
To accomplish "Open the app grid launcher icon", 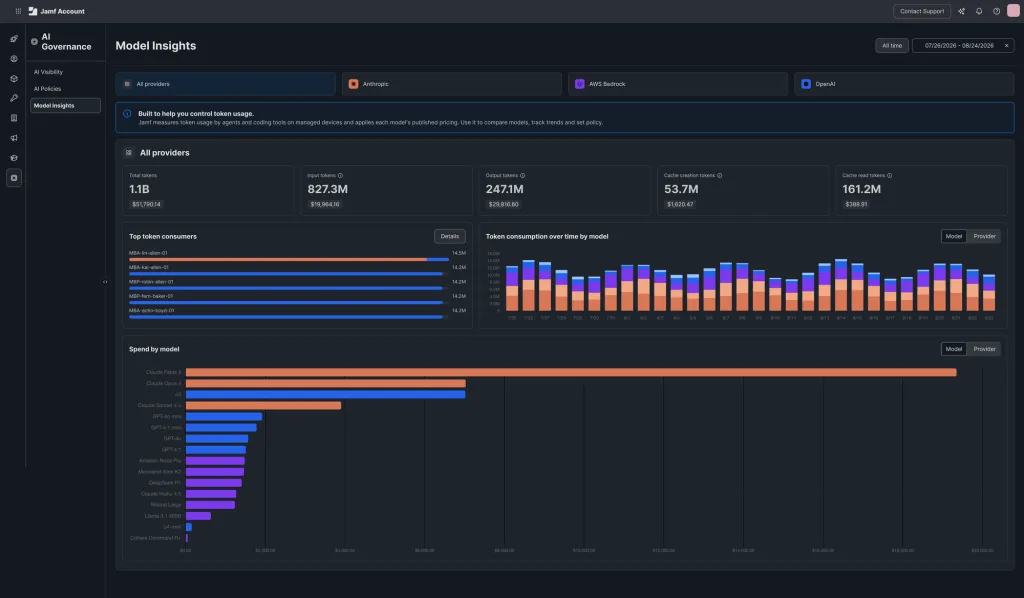I will point(18,11).
